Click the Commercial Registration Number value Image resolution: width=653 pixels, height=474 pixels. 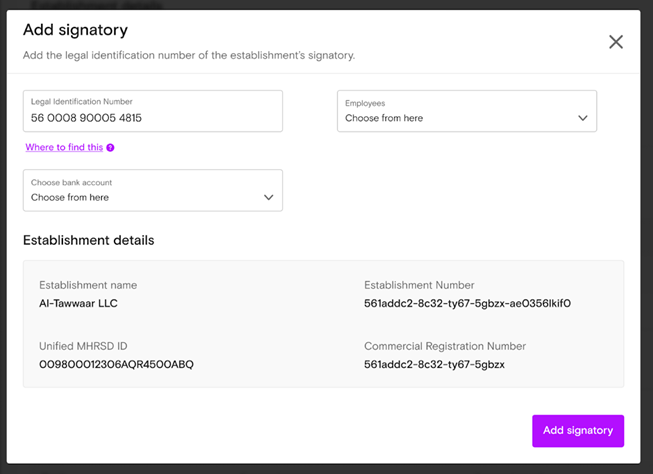(434, 364)
